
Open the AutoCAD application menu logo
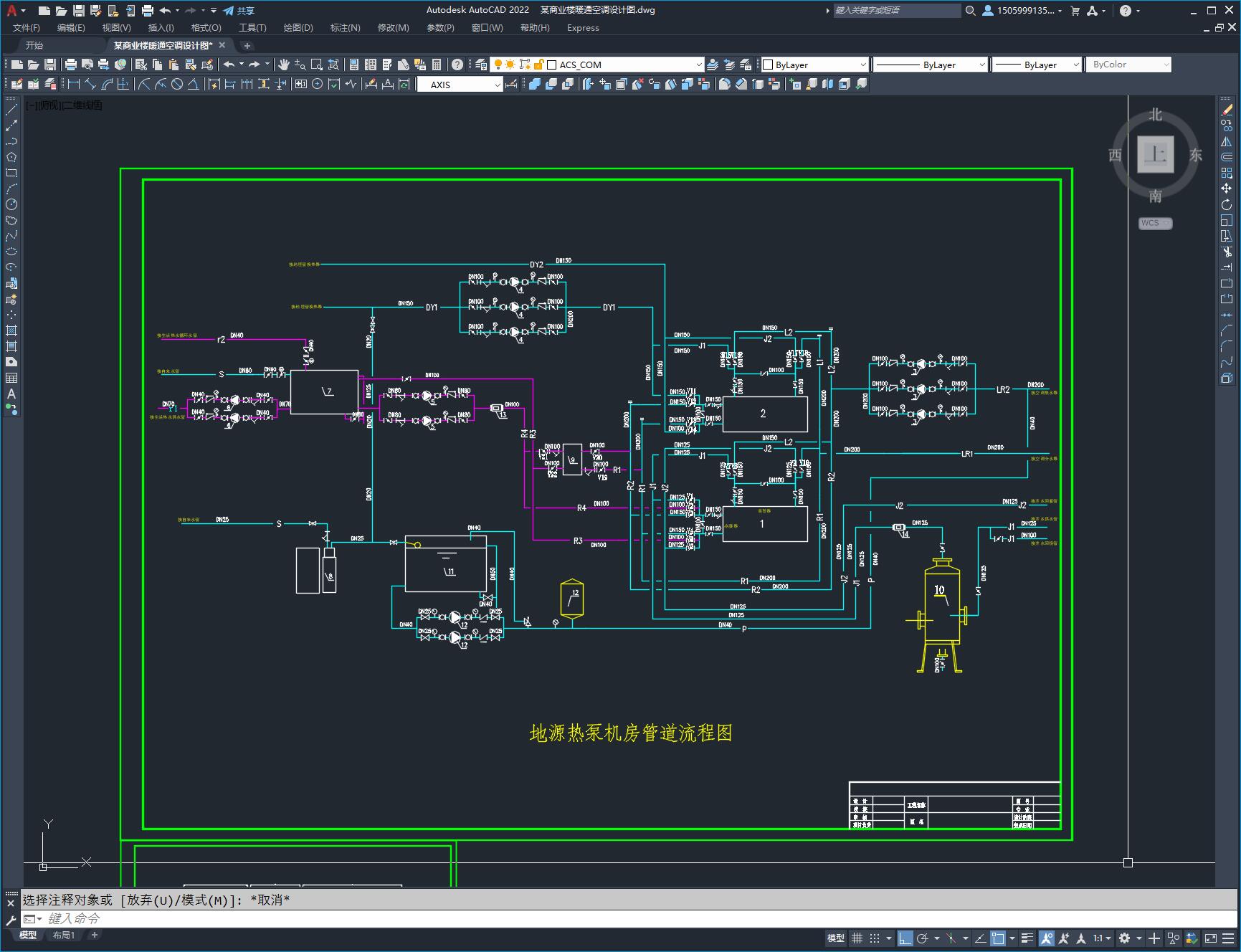point(11,10)
